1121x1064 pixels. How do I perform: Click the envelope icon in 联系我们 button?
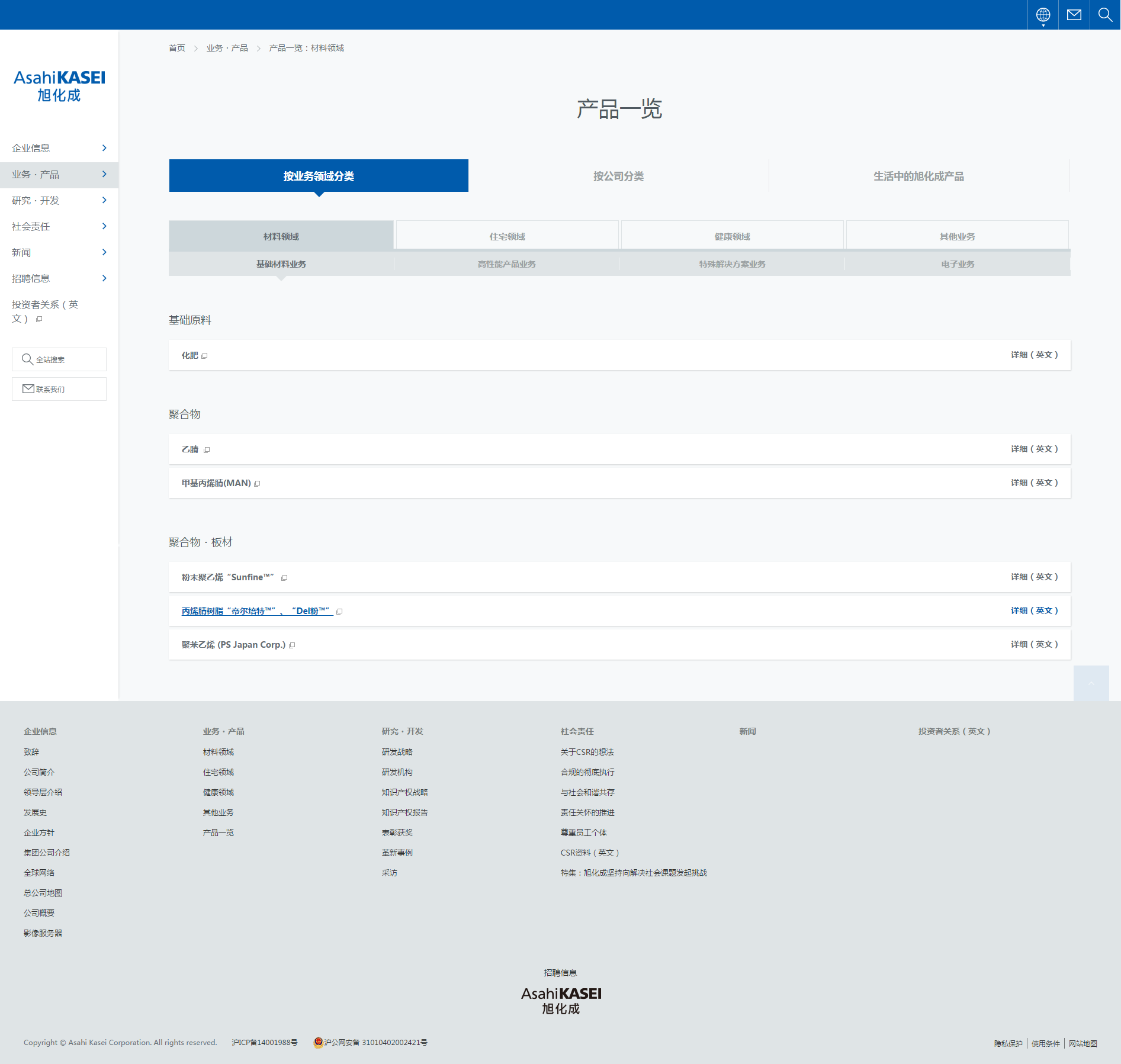click(28, 388)
